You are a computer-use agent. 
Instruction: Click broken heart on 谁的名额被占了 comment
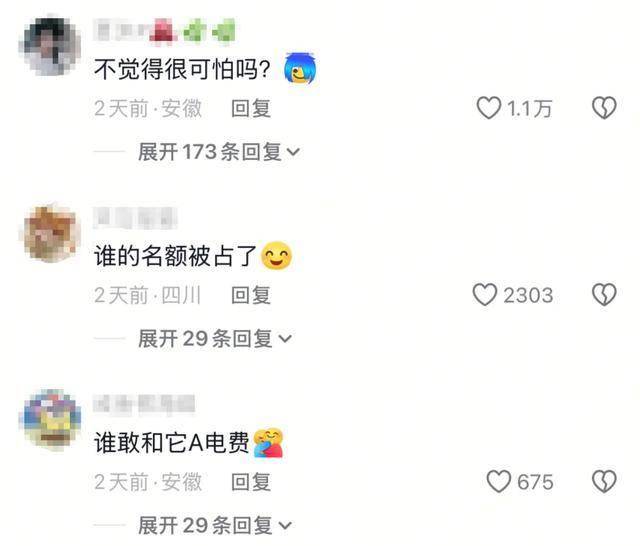pyautogui.click(x=604, y=295)
